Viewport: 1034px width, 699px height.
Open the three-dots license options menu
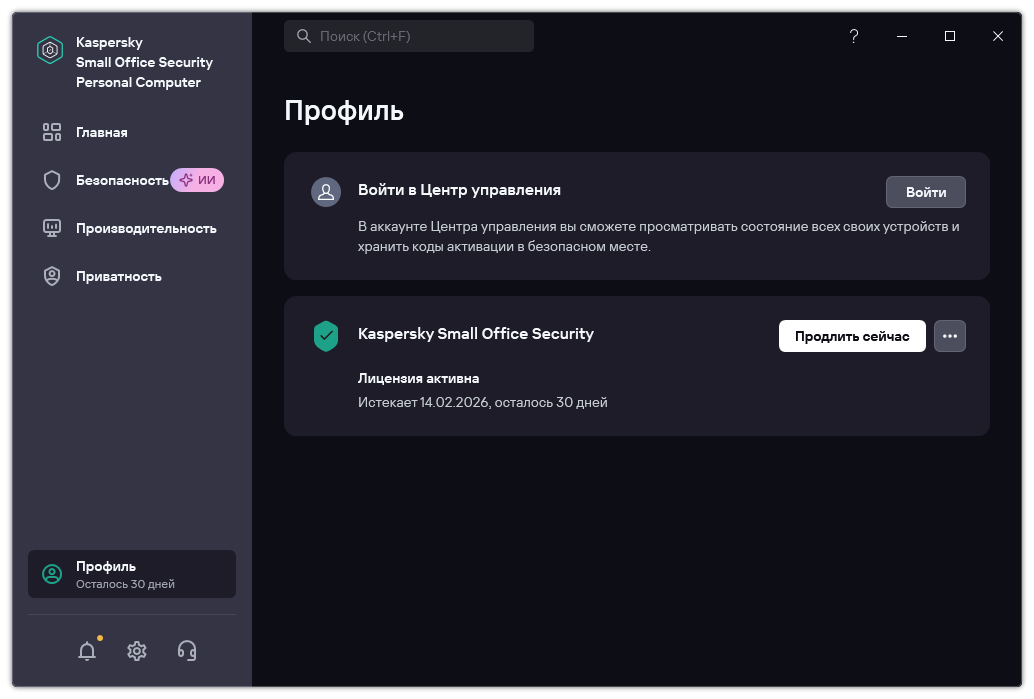click(950, 336)
